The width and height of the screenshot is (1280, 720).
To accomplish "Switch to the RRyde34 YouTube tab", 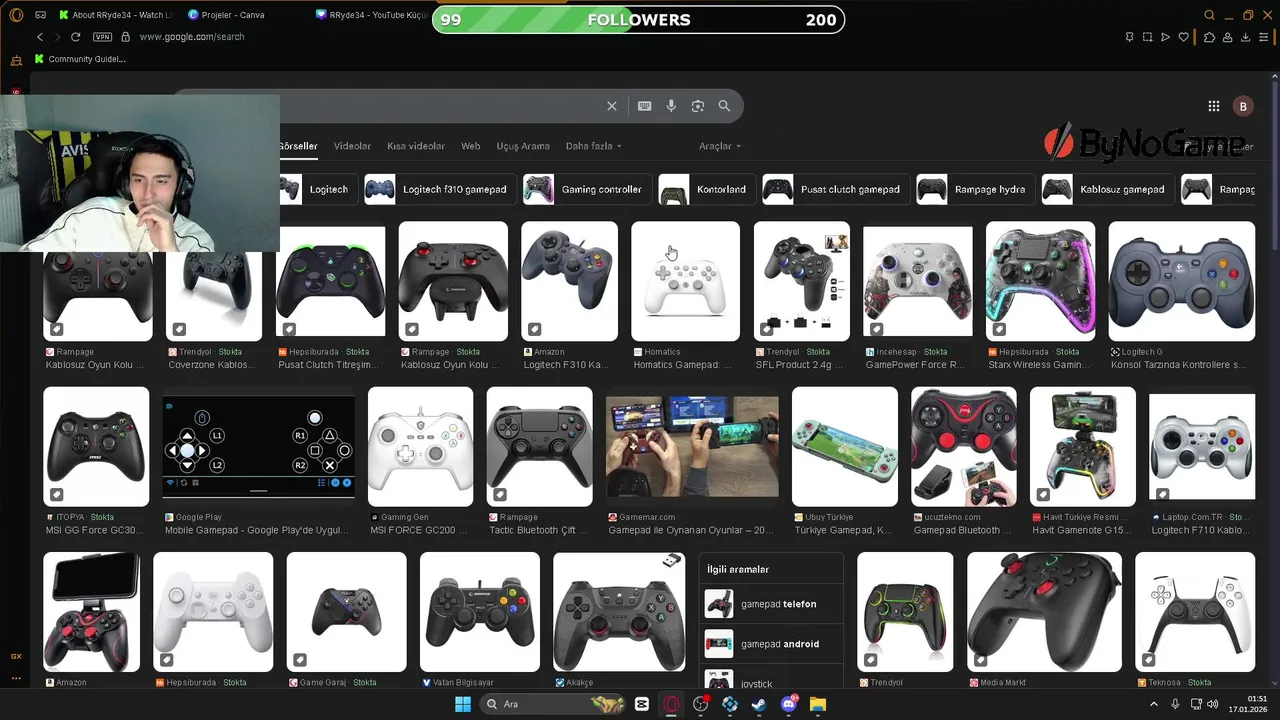I will click(x=370, y=15).
